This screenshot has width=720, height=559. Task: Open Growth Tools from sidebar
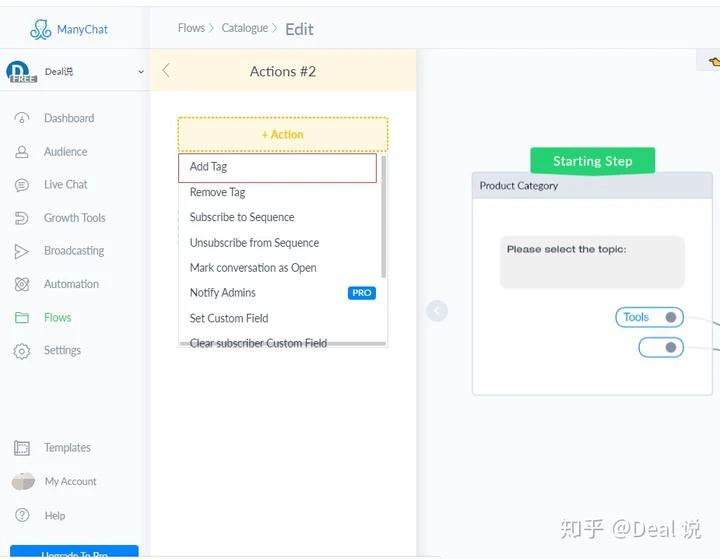click(75, 218)
